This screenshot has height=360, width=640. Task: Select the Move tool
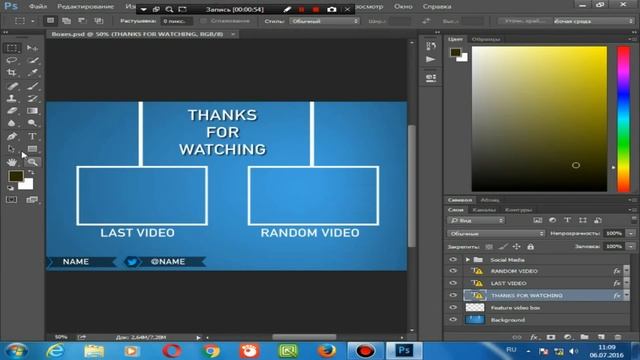coord(32,48)
